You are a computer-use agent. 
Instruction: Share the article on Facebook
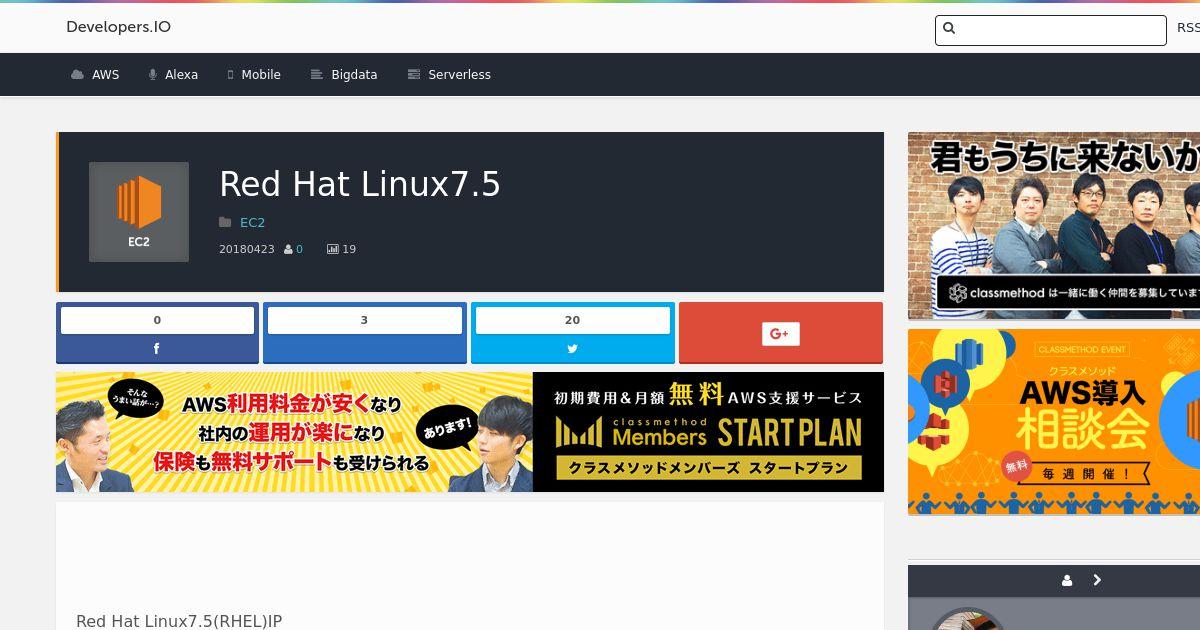(157, 333)
